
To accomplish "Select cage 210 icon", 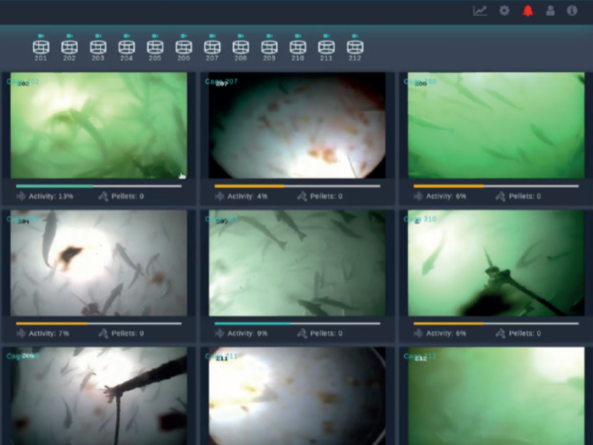I will tap(298, 47).
